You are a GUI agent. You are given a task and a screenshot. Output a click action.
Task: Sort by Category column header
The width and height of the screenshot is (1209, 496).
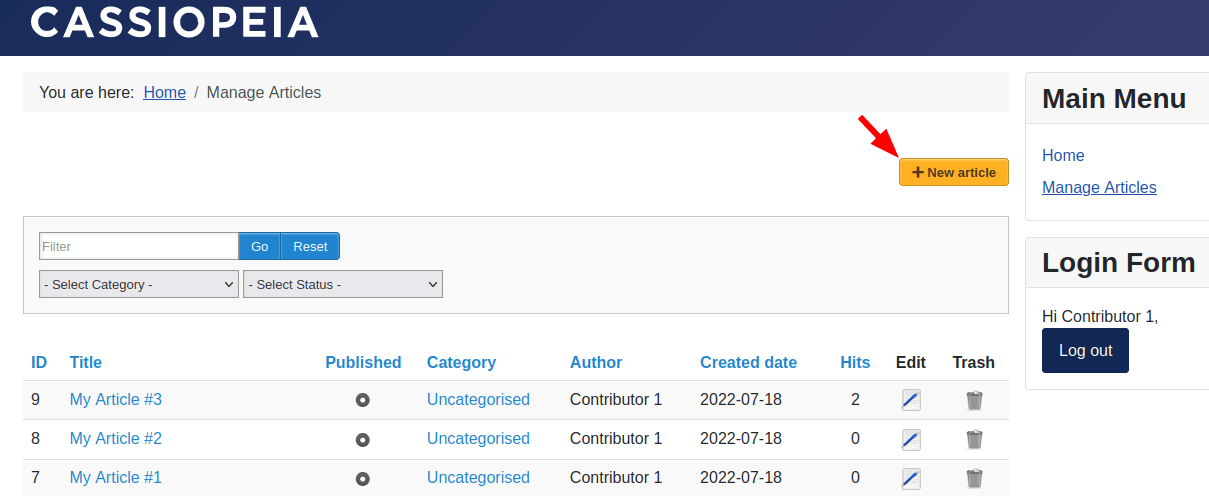coord(461,362)
